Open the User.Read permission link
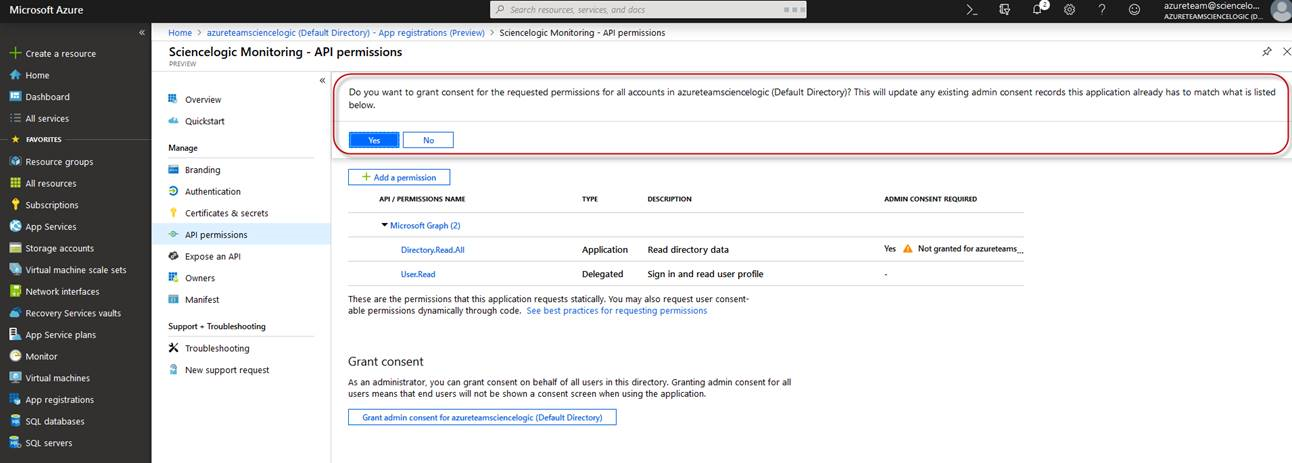1292x463 pixels. tap(418, 274)
